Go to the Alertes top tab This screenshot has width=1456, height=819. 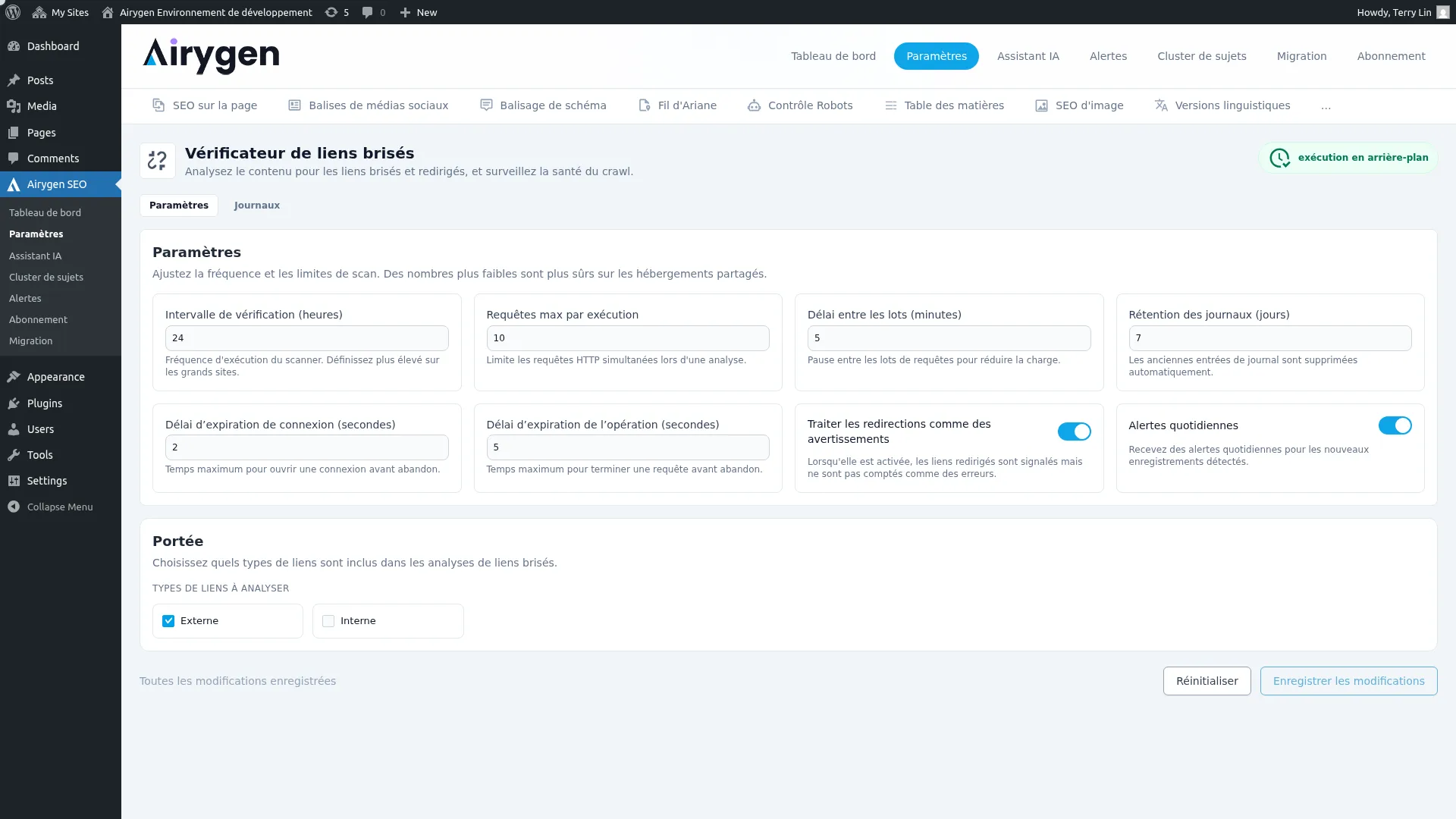tap(1108, 56)
